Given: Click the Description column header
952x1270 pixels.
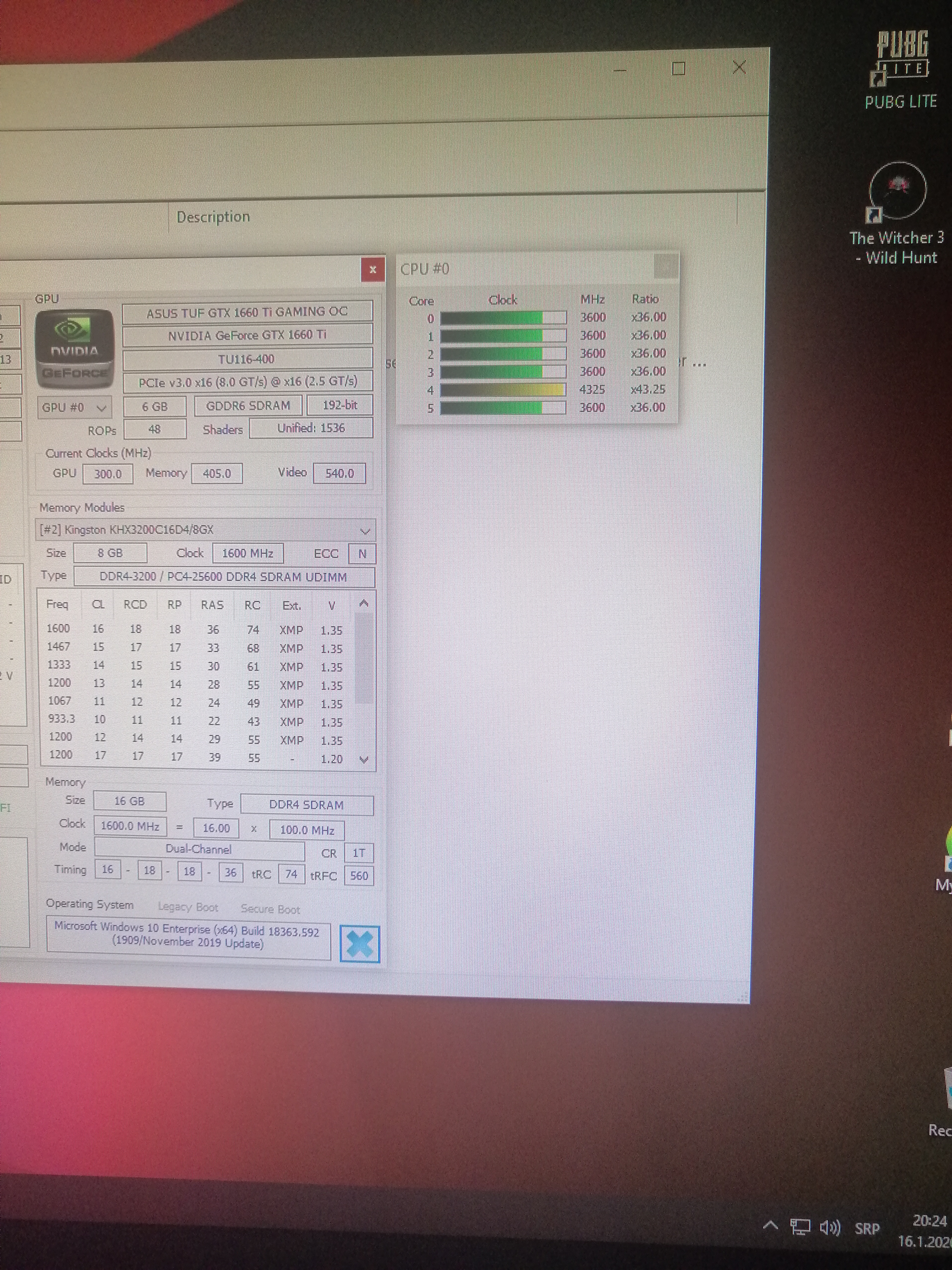Looking at the screenshot, I should click(213, 217).
